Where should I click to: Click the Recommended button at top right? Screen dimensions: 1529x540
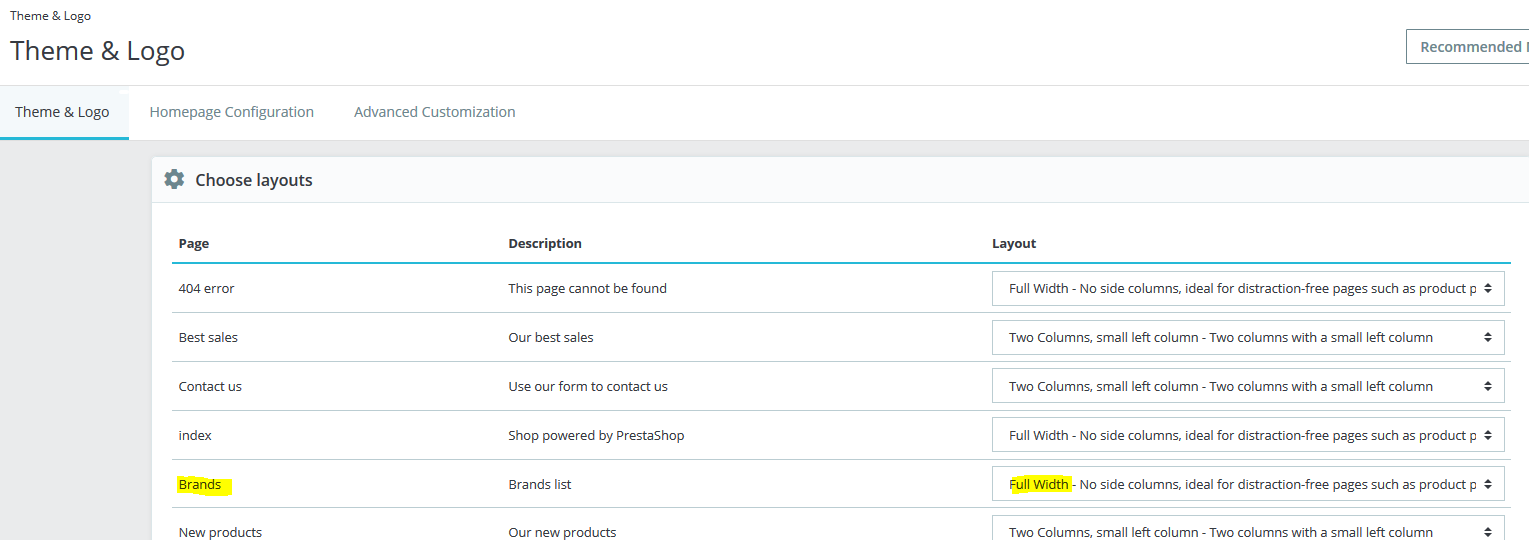1468,47
